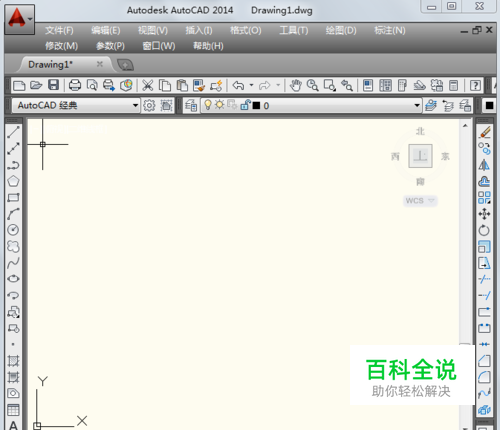Screen dimensions: 500x430
Task: Select the Construction Line tool
Action: point(13,149)
